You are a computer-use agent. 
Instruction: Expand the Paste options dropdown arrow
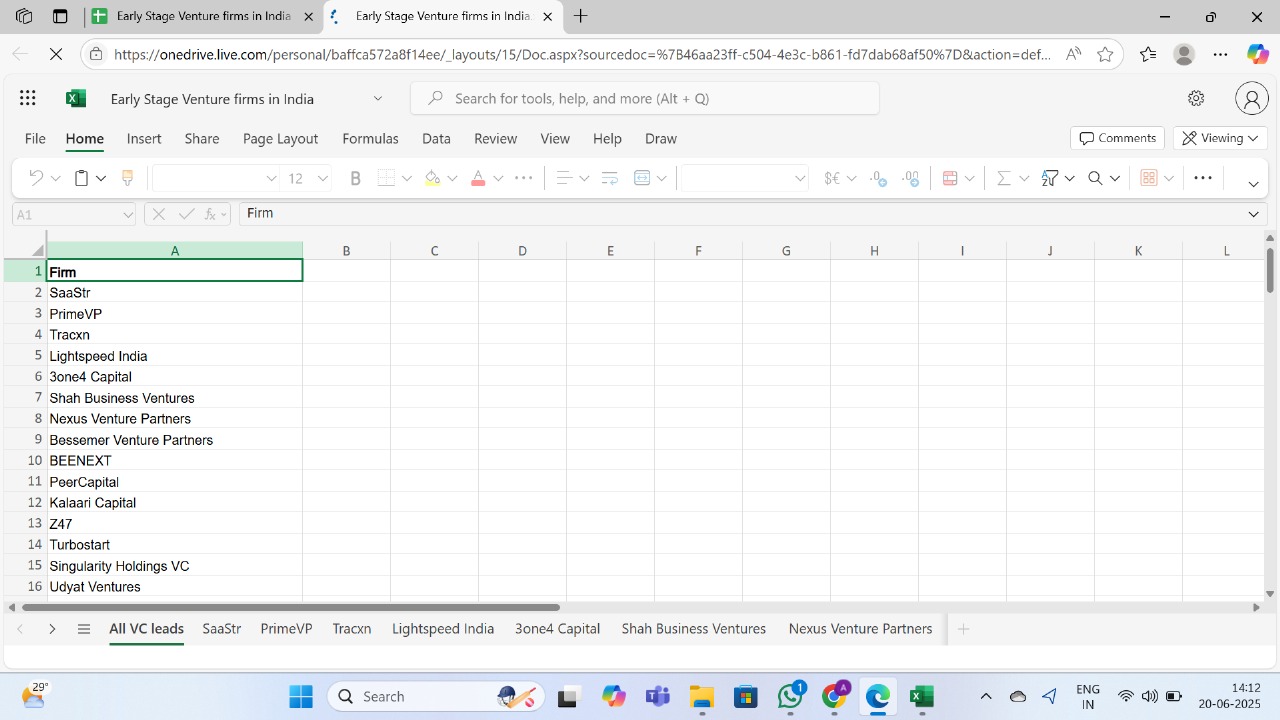pos(101,178)
